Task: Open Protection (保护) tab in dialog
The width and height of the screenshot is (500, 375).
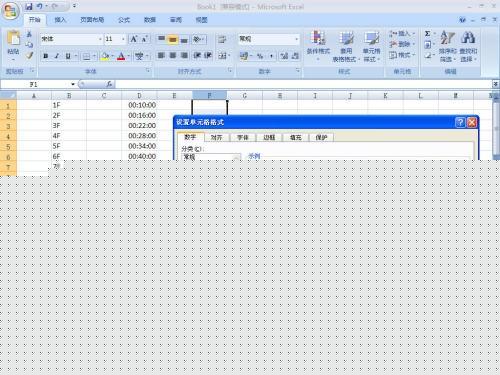Action: coord(322,137)
